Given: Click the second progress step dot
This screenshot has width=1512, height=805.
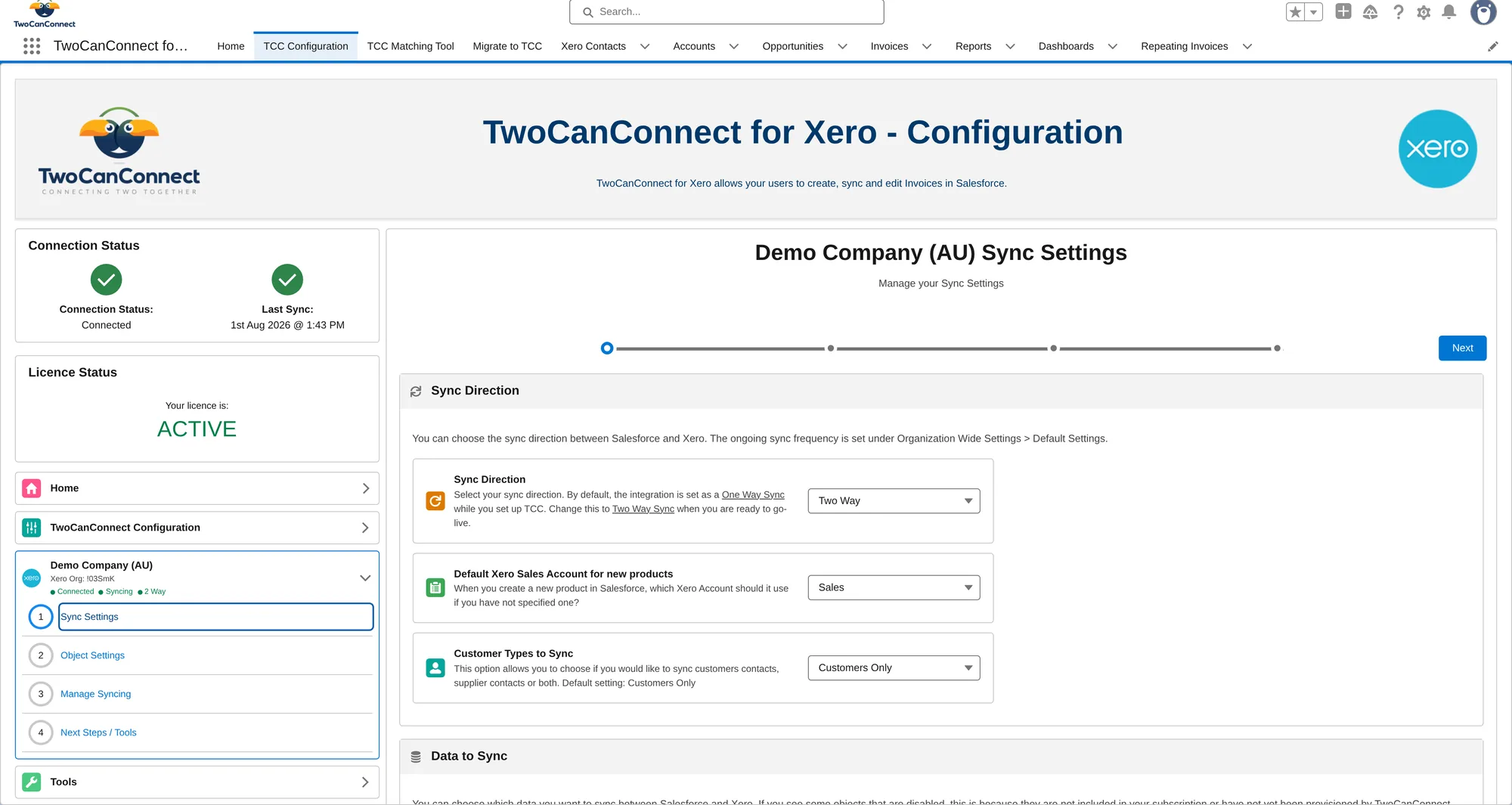Looking at the screenshot, I should click(831, 348).
